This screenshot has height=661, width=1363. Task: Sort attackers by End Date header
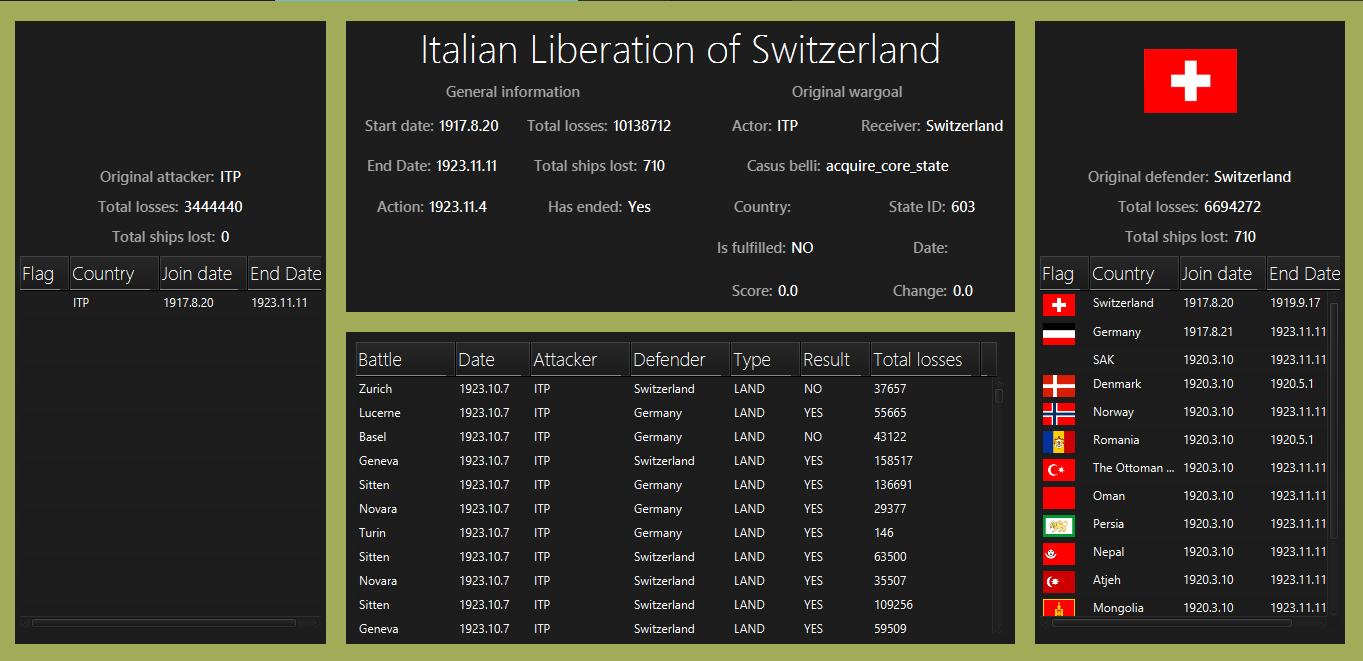tap(285, 273)
